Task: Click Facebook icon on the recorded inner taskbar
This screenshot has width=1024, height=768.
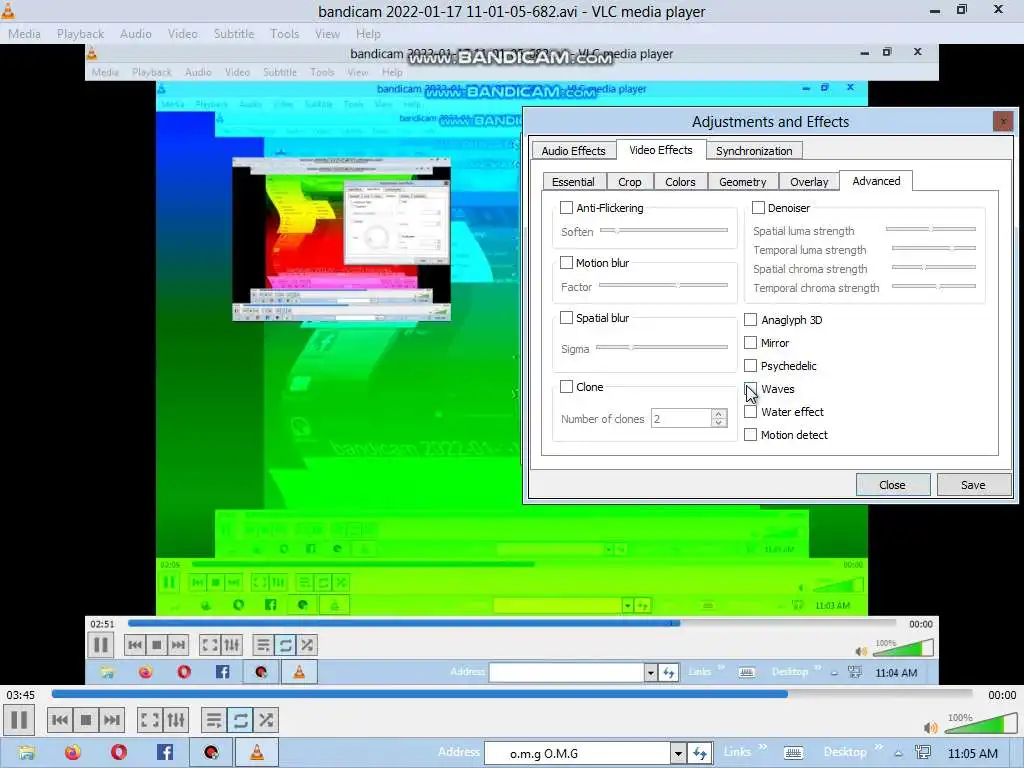Action: tap(222, 672)
